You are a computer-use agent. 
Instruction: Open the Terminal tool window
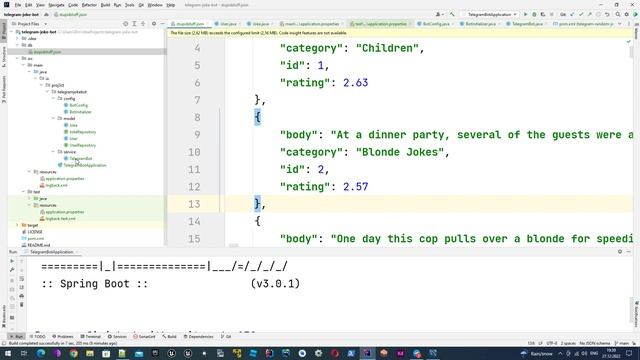pos(91,337)
